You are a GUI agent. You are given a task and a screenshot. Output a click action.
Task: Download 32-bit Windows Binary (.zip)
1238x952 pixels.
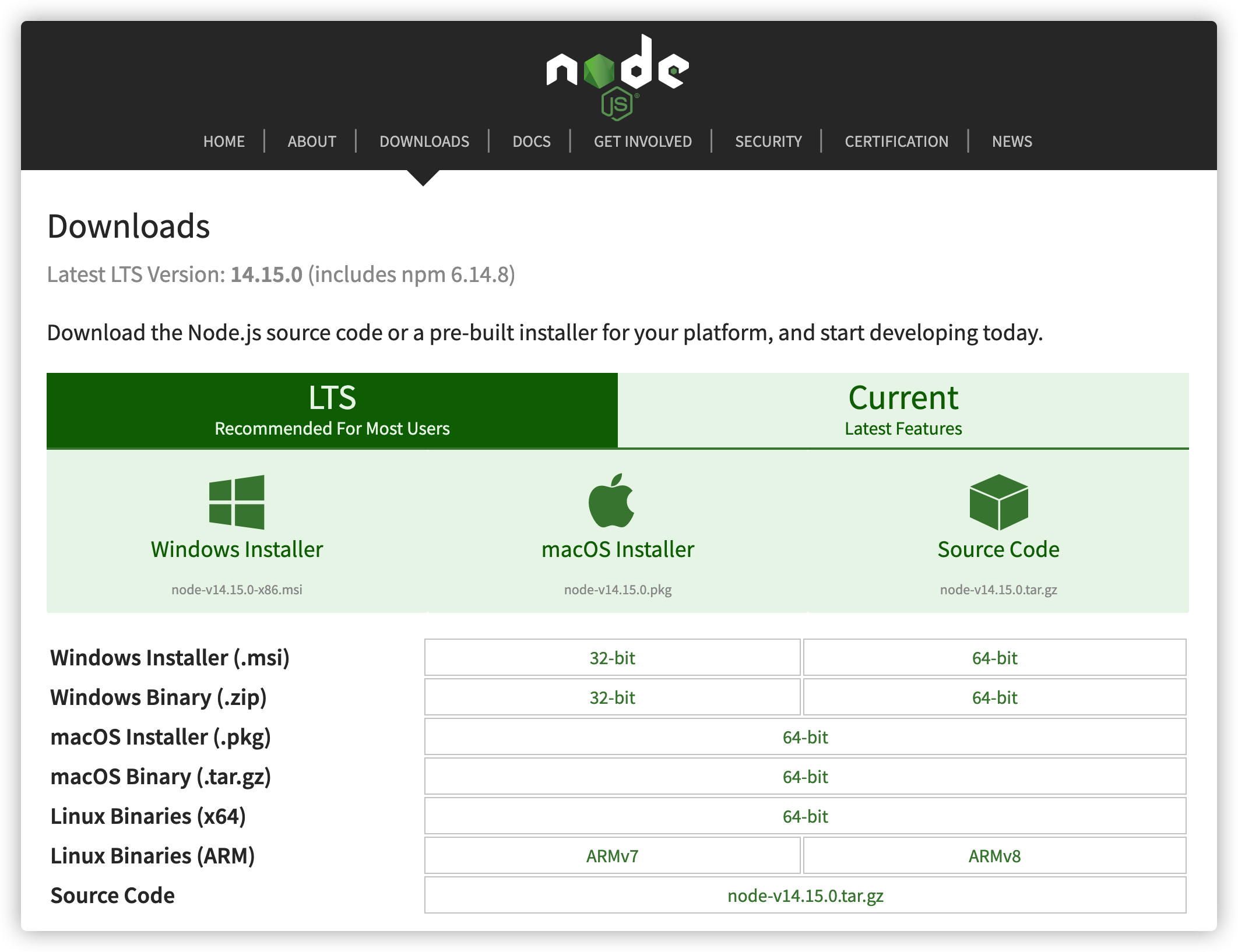[x=612, y=697]
